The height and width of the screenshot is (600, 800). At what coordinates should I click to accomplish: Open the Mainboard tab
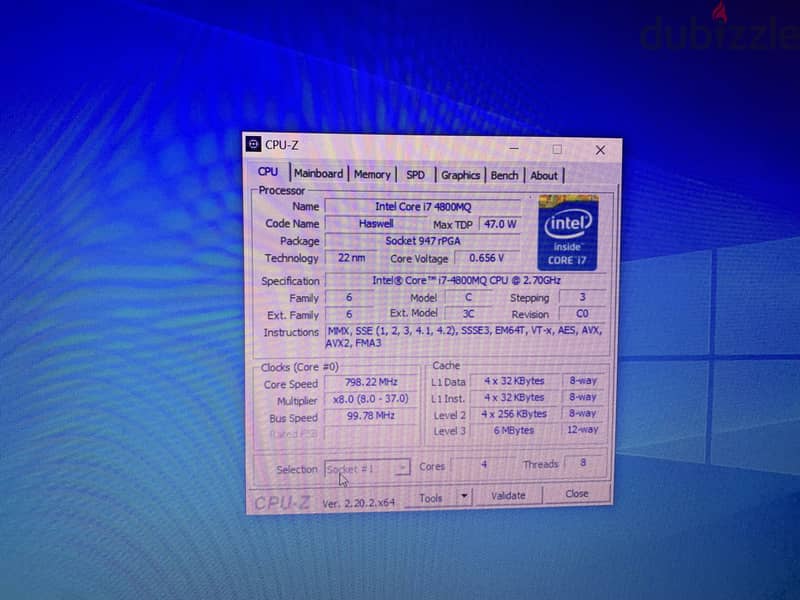pos(318,174)
